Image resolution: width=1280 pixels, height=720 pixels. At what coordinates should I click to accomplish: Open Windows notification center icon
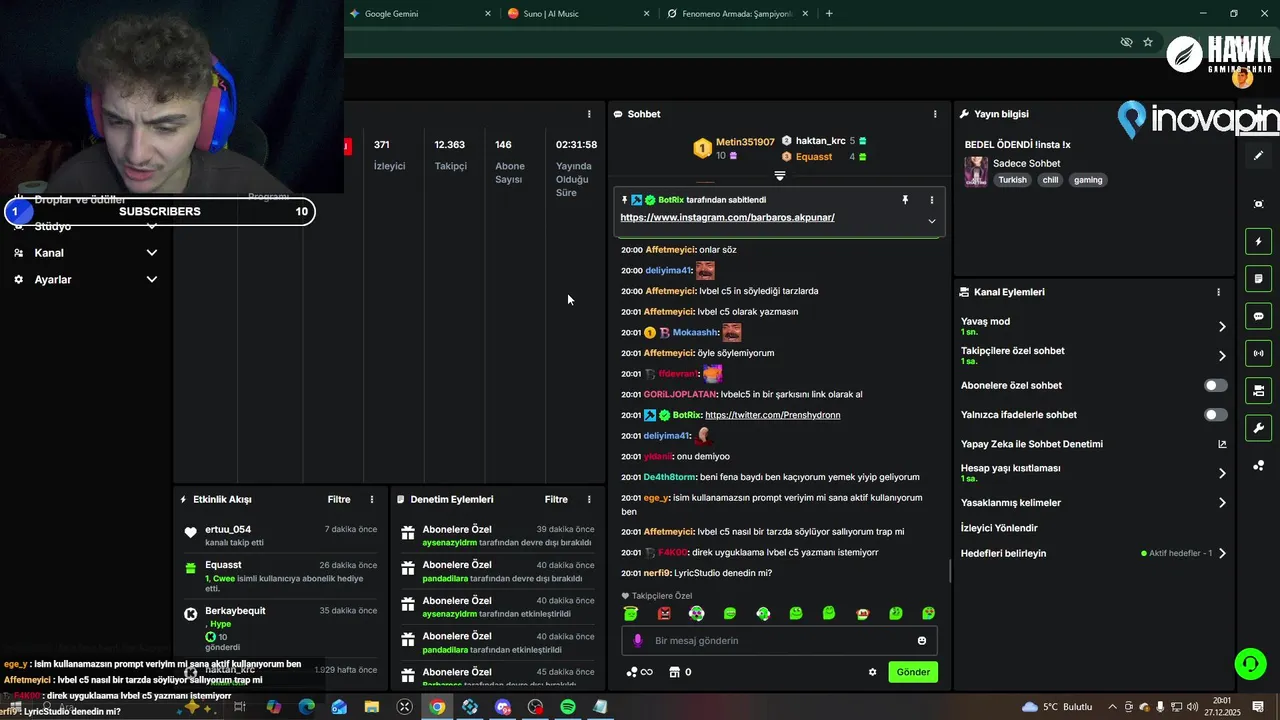click(1258, 707)
